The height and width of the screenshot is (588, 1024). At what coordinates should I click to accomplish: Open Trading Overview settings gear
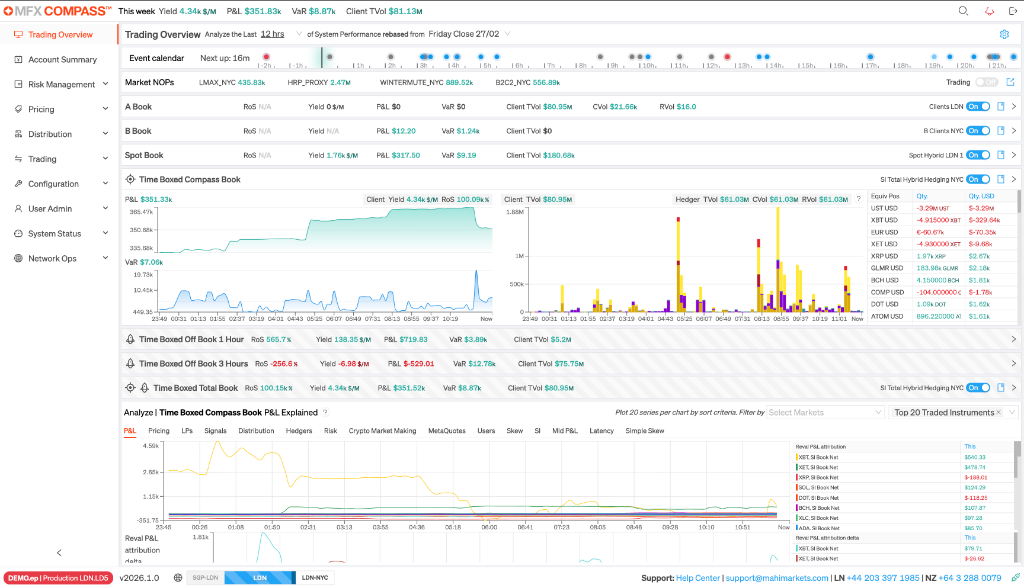(x=1004, y=35)
